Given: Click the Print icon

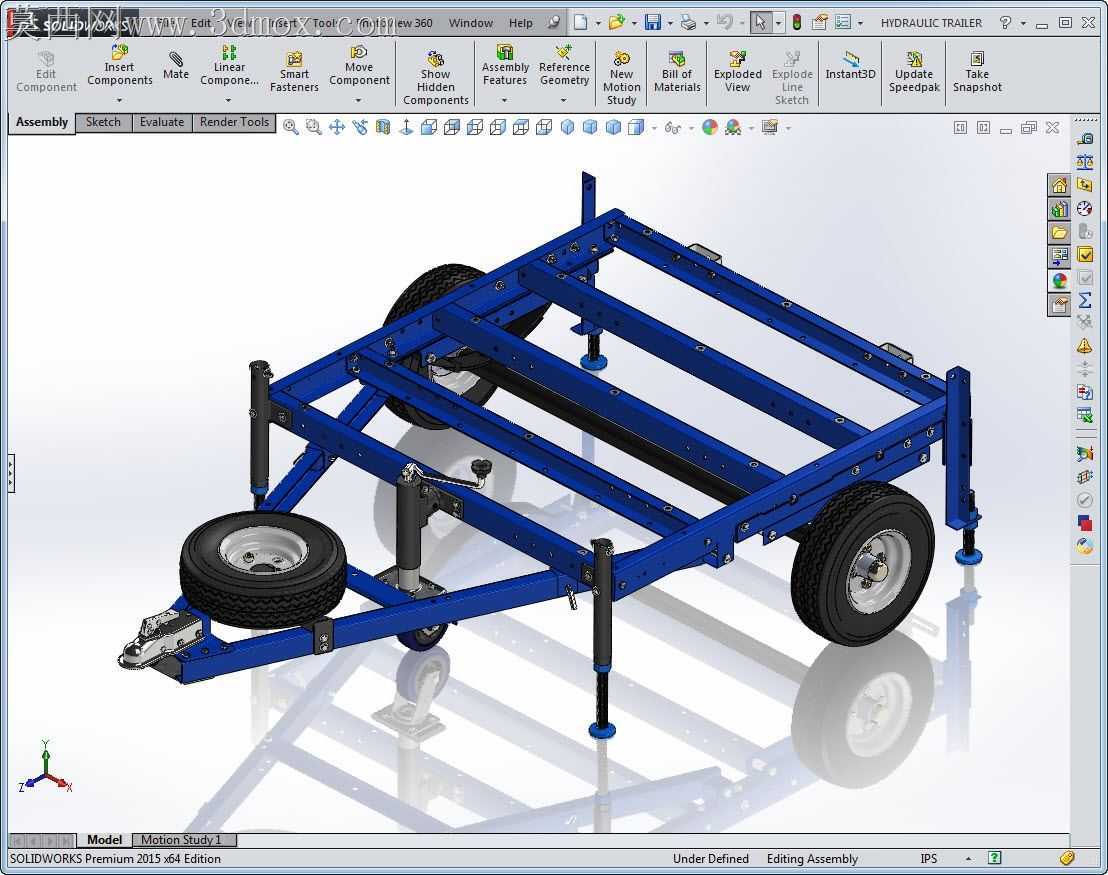Looking at the screenshot, I should click(688, 23).
